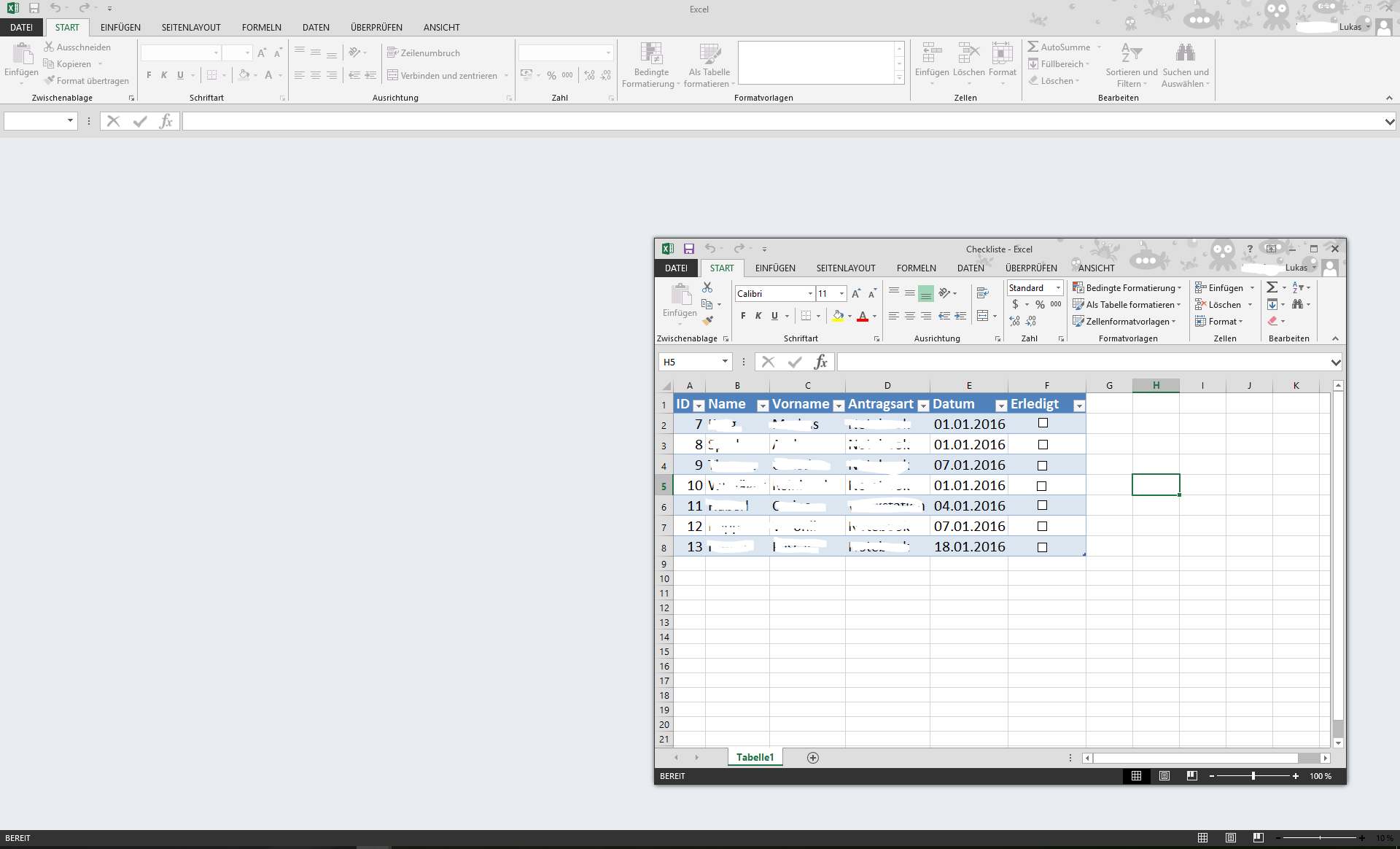This screenshot has width=1400, height=849.
Task: Click the Format Painter brush icon
Action: (x=707, y=320)
